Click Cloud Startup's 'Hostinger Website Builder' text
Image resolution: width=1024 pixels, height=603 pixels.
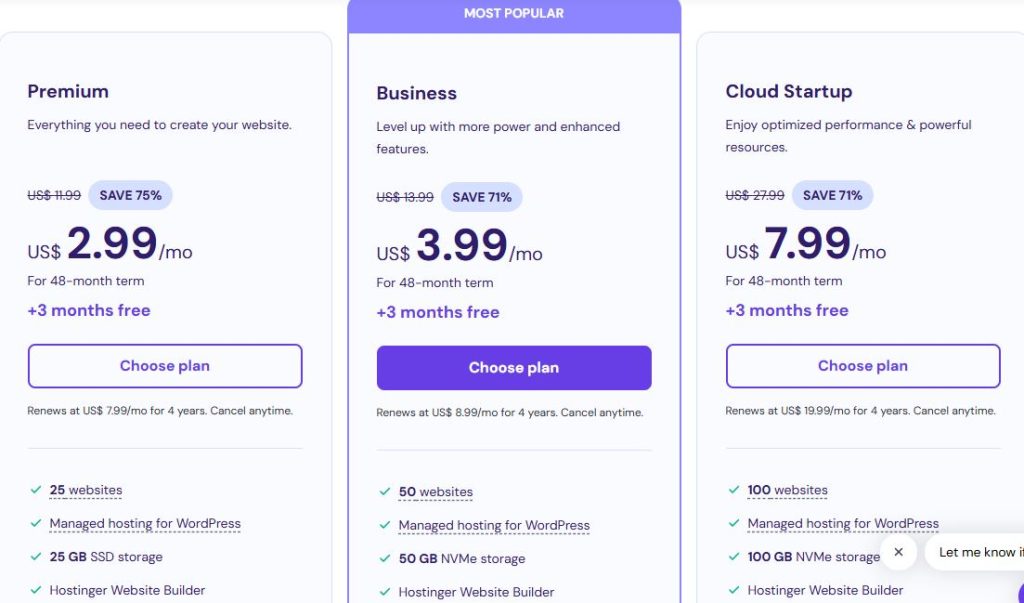tap(825, 591)
